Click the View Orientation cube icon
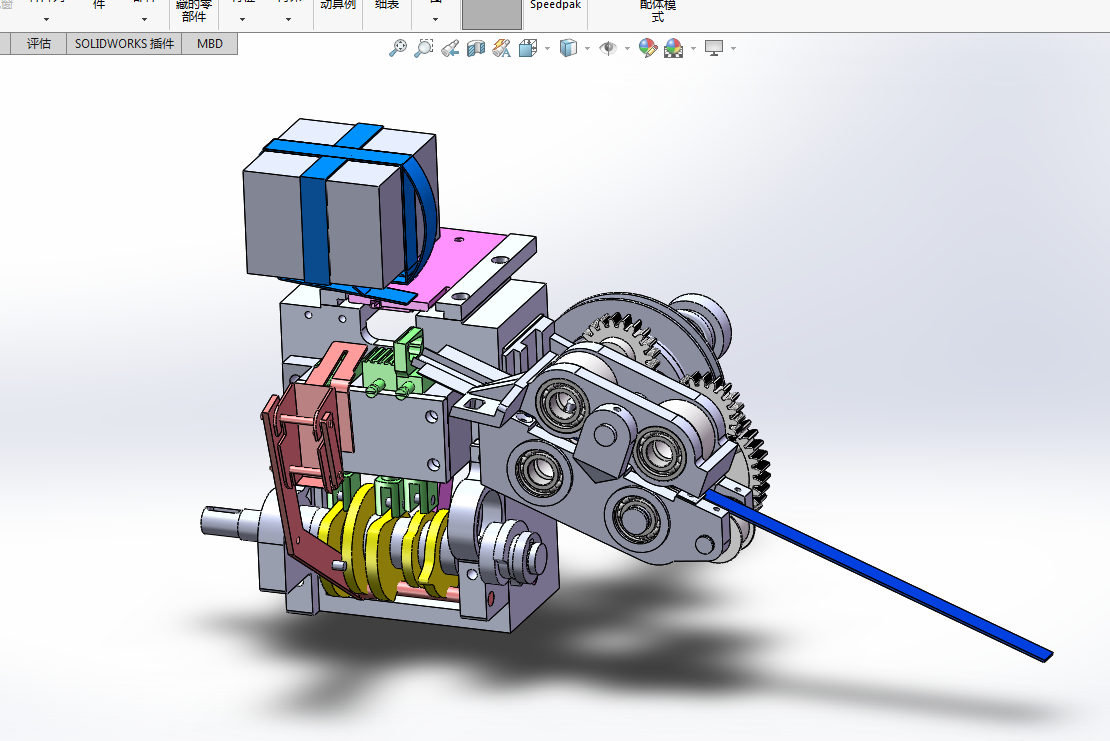The width and height of the screenshot is (1110, 741). 528,48
